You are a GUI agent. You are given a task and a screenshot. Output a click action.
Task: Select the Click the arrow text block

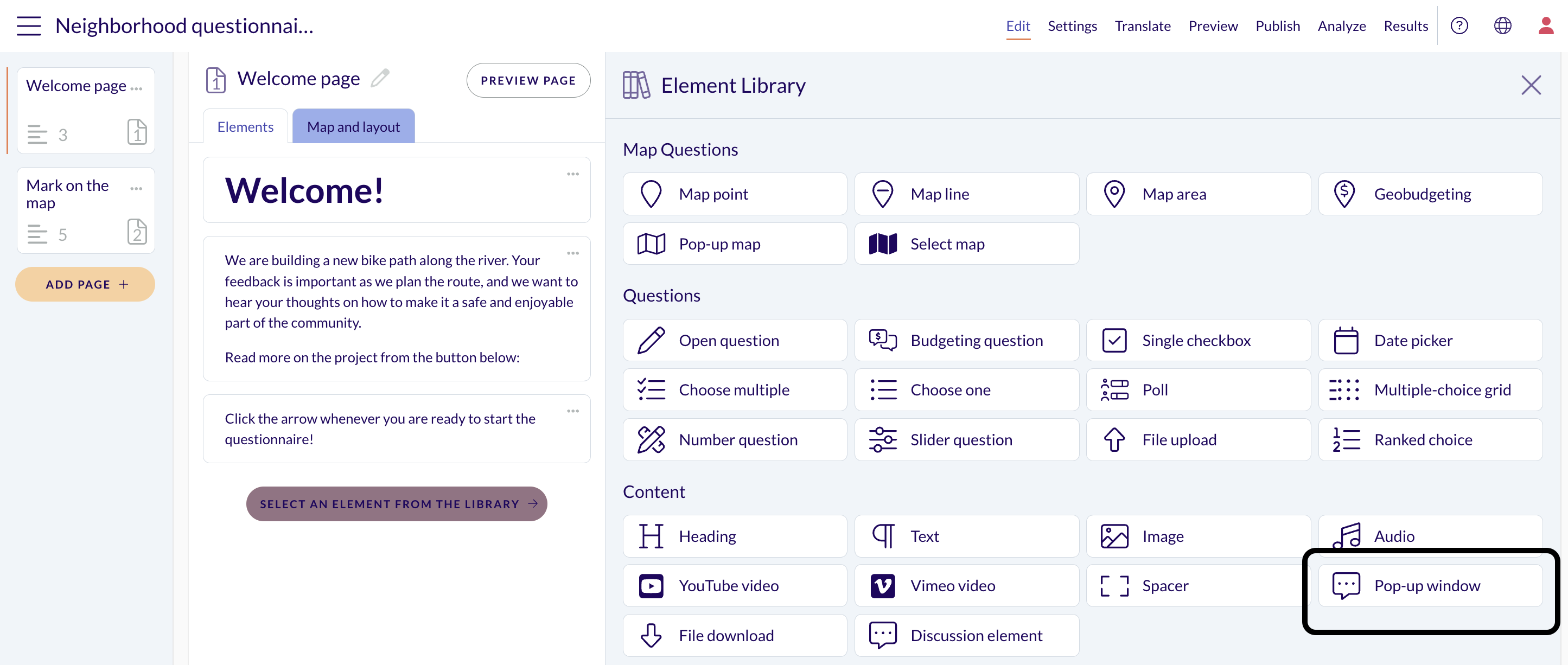point(396,429)
